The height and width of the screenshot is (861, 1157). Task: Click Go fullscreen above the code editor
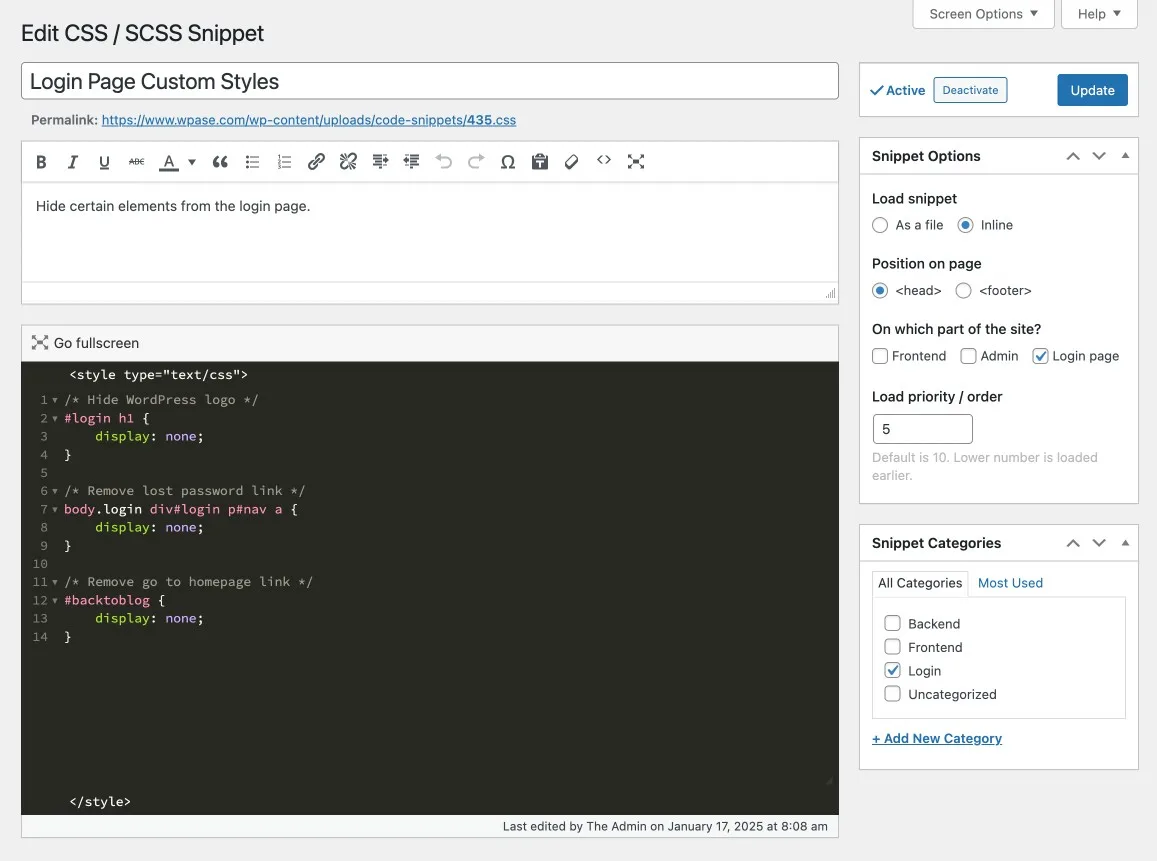(x=86, y=343)
